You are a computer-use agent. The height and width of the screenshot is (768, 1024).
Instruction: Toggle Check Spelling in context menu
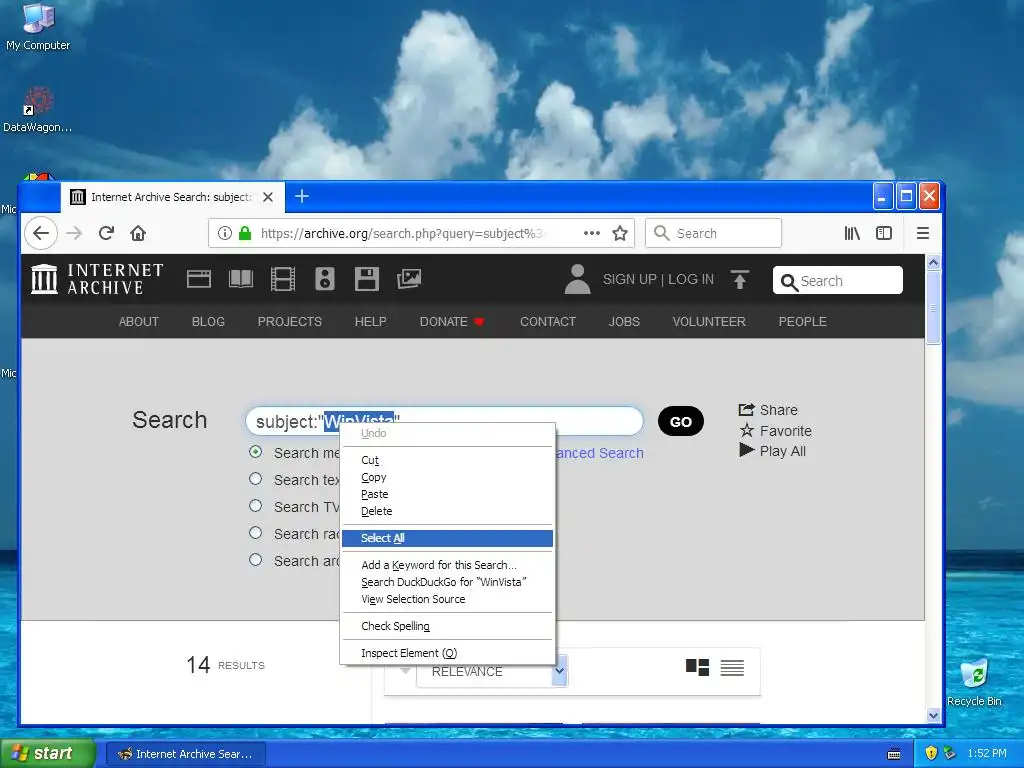[447, 626]
